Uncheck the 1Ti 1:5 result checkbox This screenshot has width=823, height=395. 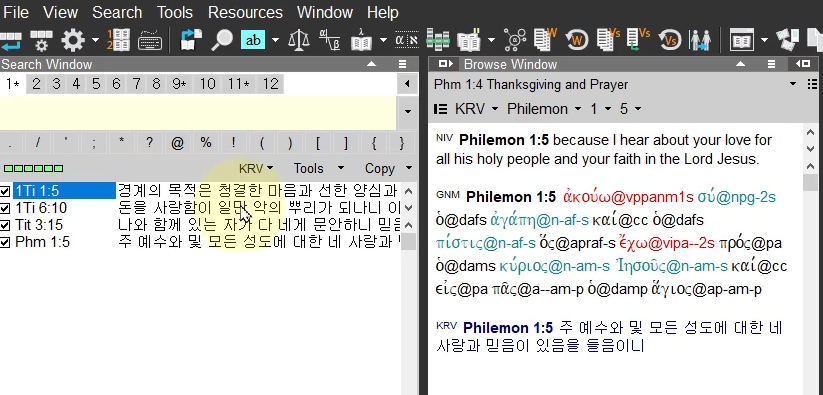(5, 191)
